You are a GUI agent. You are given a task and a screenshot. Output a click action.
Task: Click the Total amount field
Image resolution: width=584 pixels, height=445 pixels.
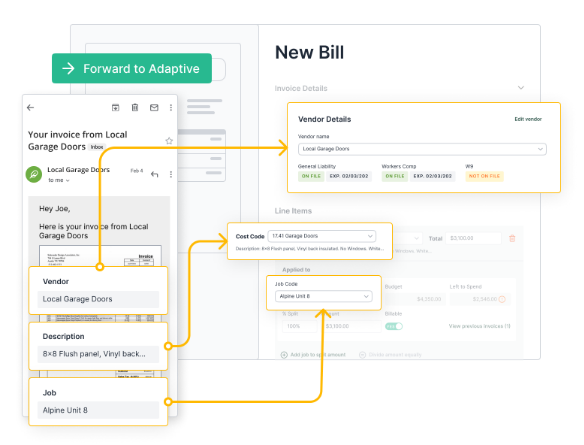(473, 238)
